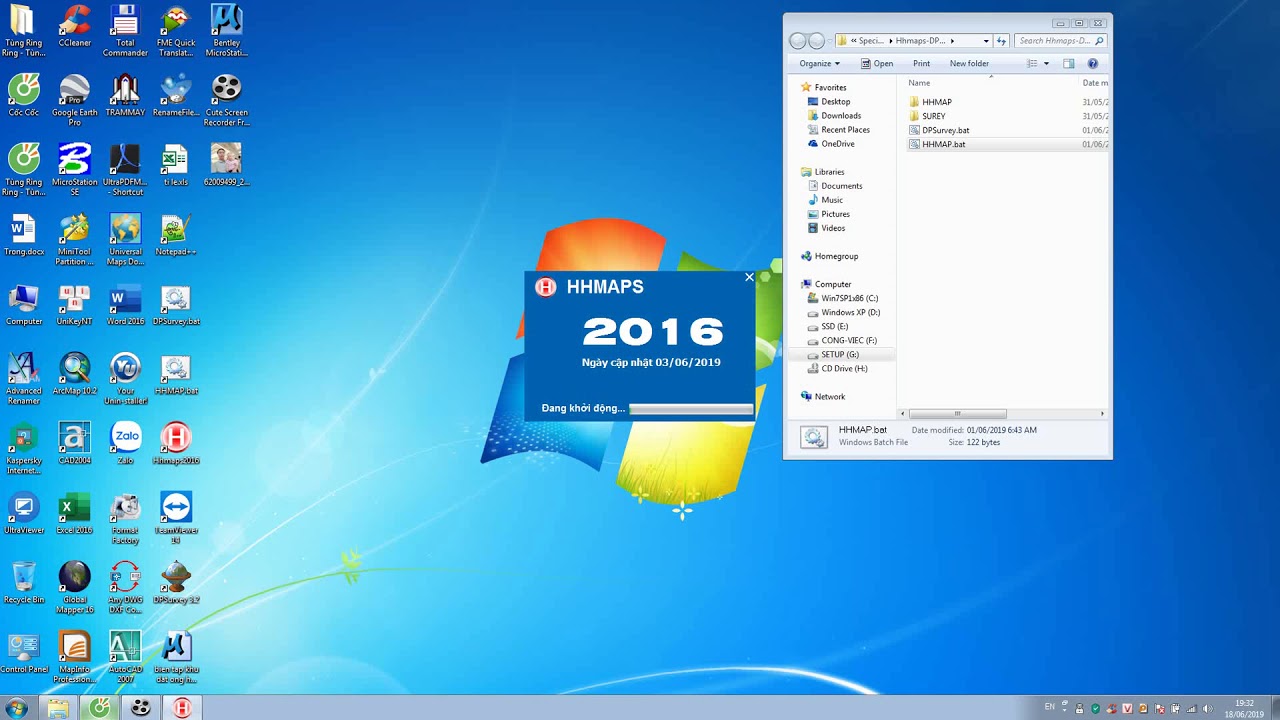Open the address bar previous locations dropdown
This screenshot has height=720, width=1280.
click(x=986, y=41)
